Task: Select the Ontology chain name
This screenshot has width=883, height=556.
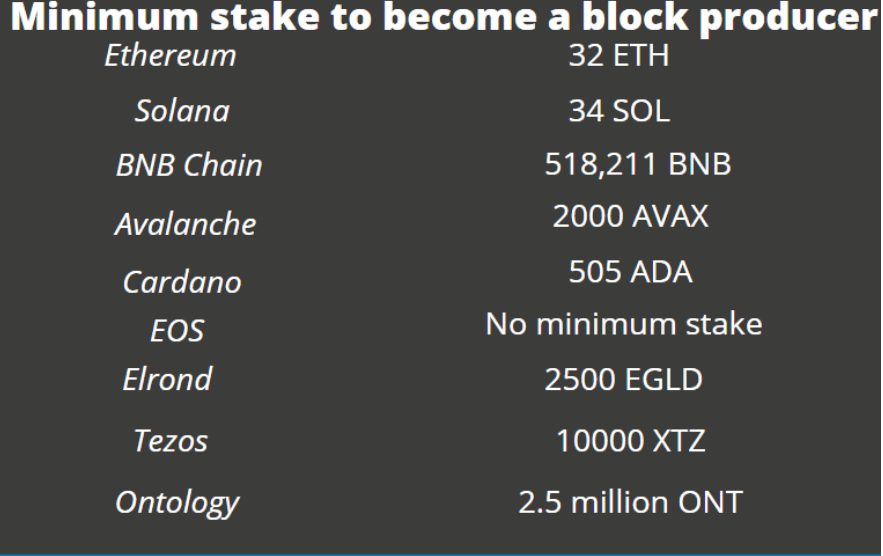Action: [x=177, y=501]
